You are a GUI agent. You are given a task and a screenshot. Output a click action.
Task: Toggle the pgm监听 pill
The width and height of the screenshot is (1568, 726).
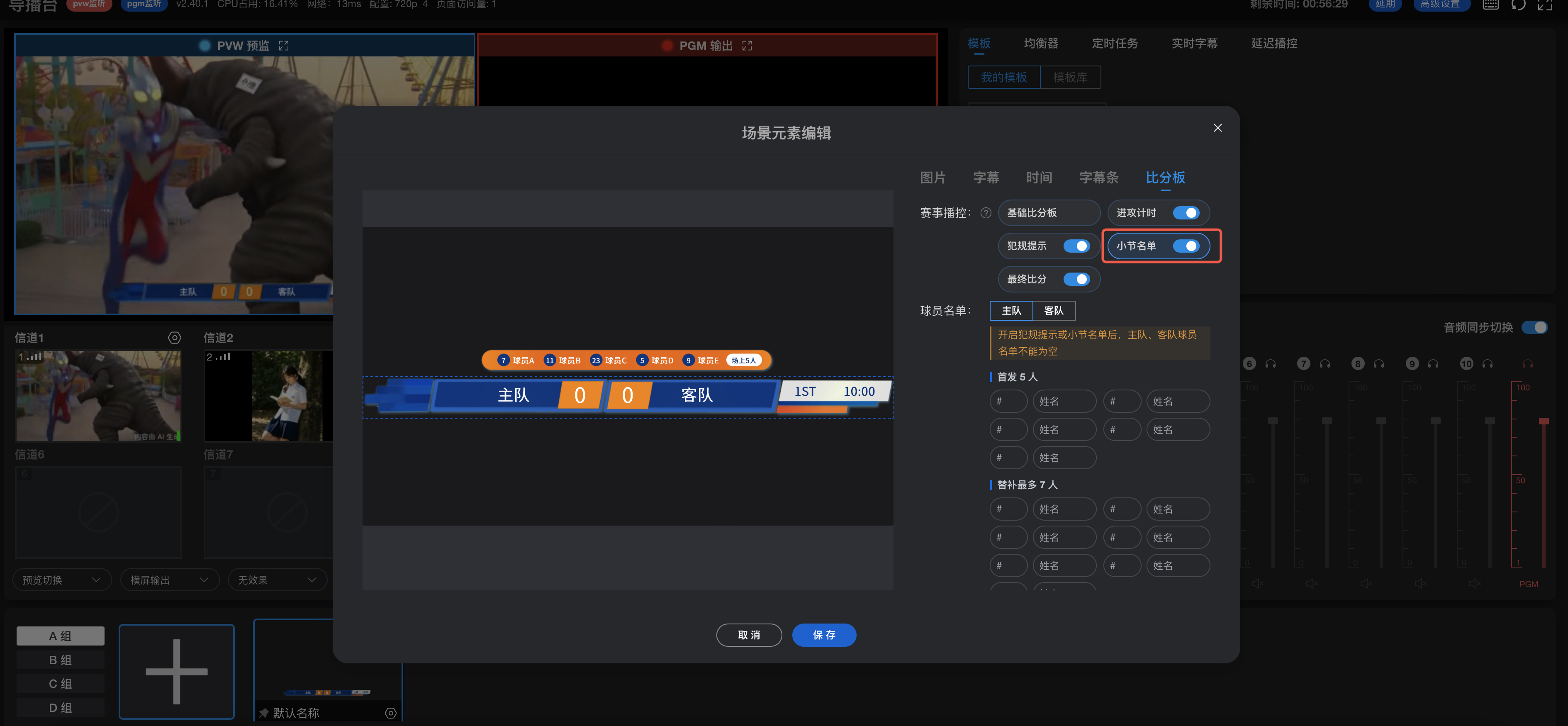tap(144, 4)
